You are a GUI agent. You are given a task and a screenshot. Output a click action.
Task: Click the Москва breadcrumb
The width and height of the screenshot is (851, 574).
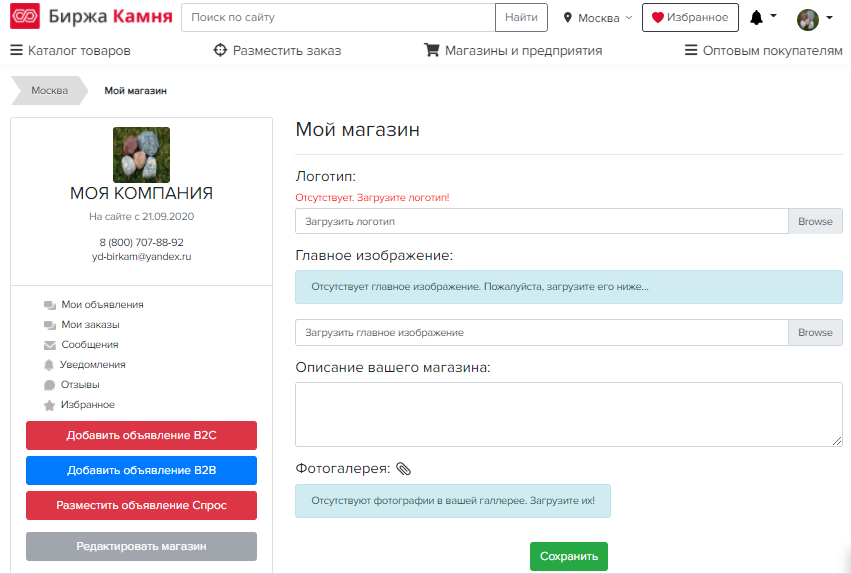point(49,91)
